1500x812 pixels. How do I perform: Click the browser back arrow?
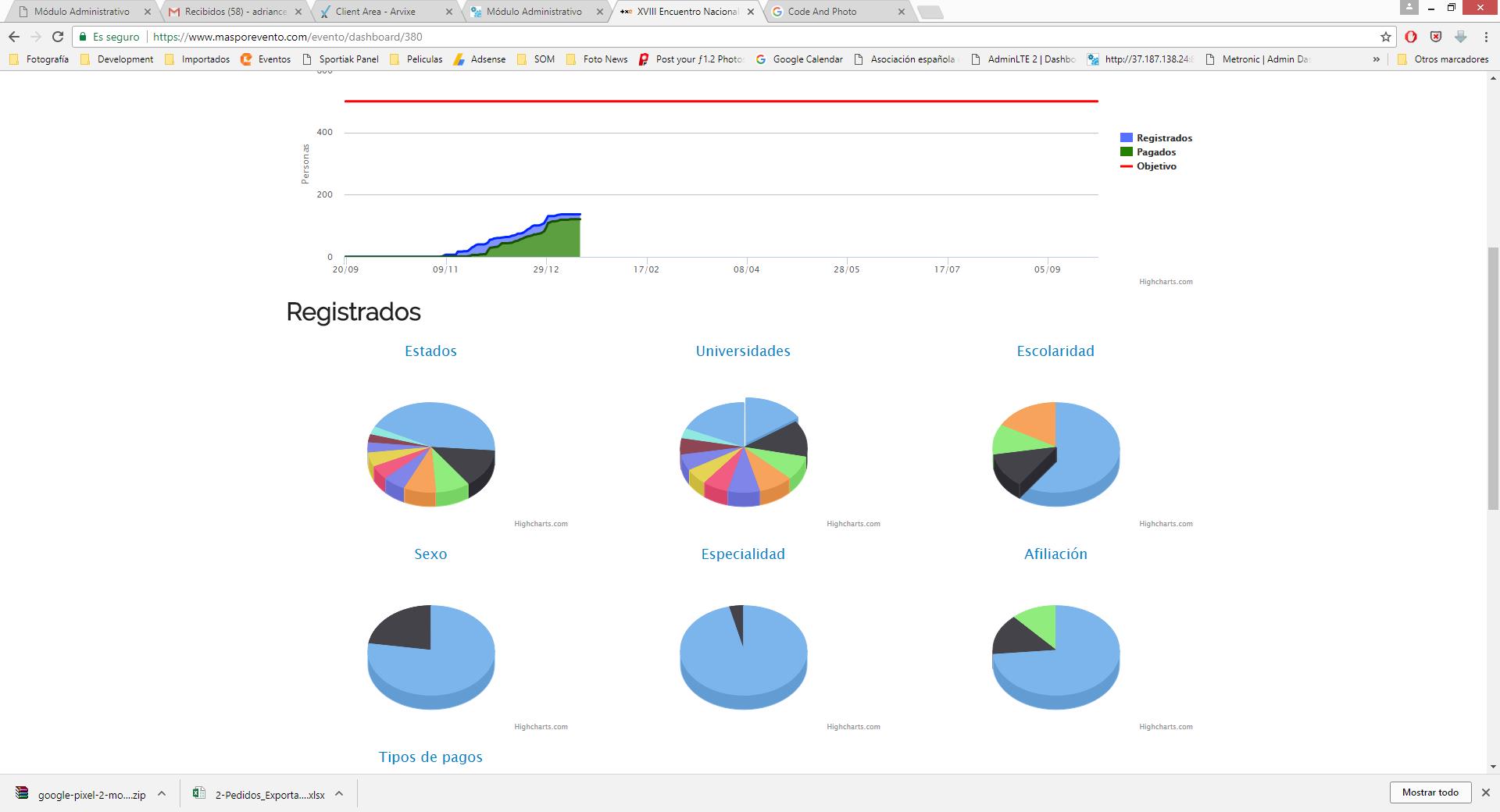tap(14, 37)
